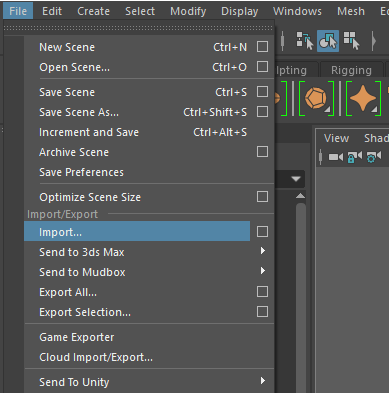Viewport: 389px width, 393px height.
Task: Open the Modify menu
Action: tap(188, 11)
